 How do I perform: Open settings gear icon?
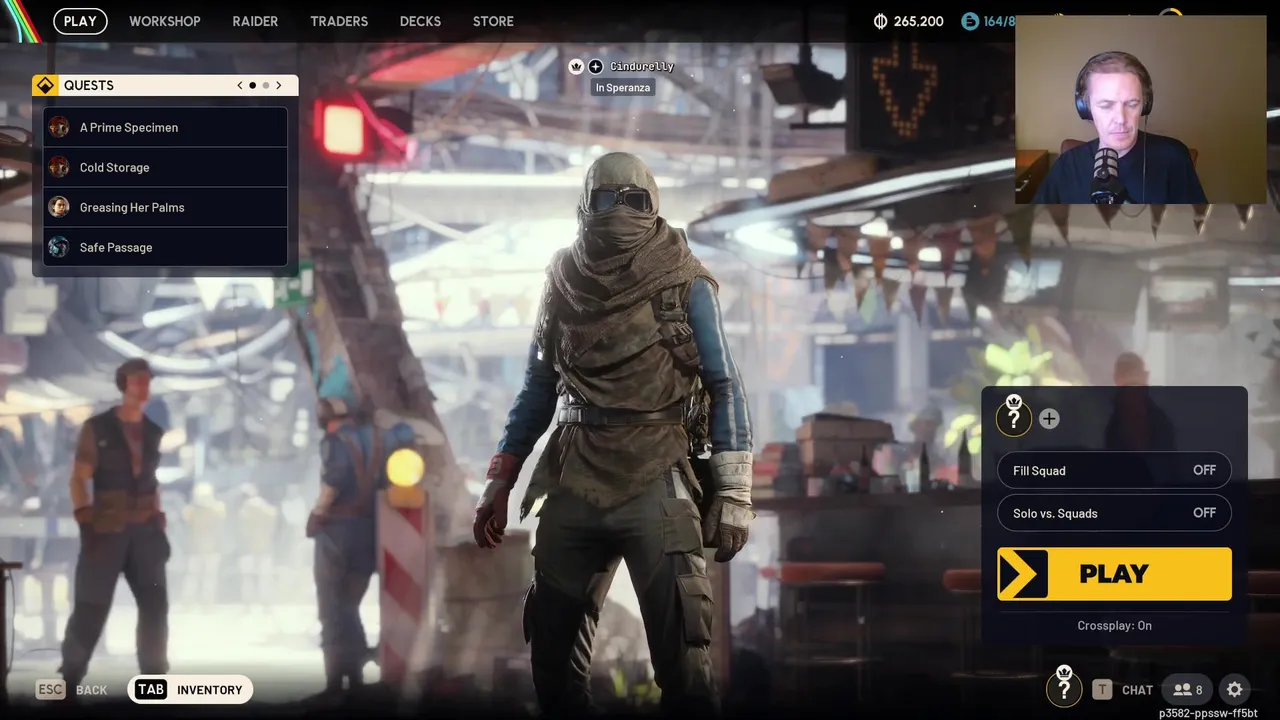[1234, 690]
